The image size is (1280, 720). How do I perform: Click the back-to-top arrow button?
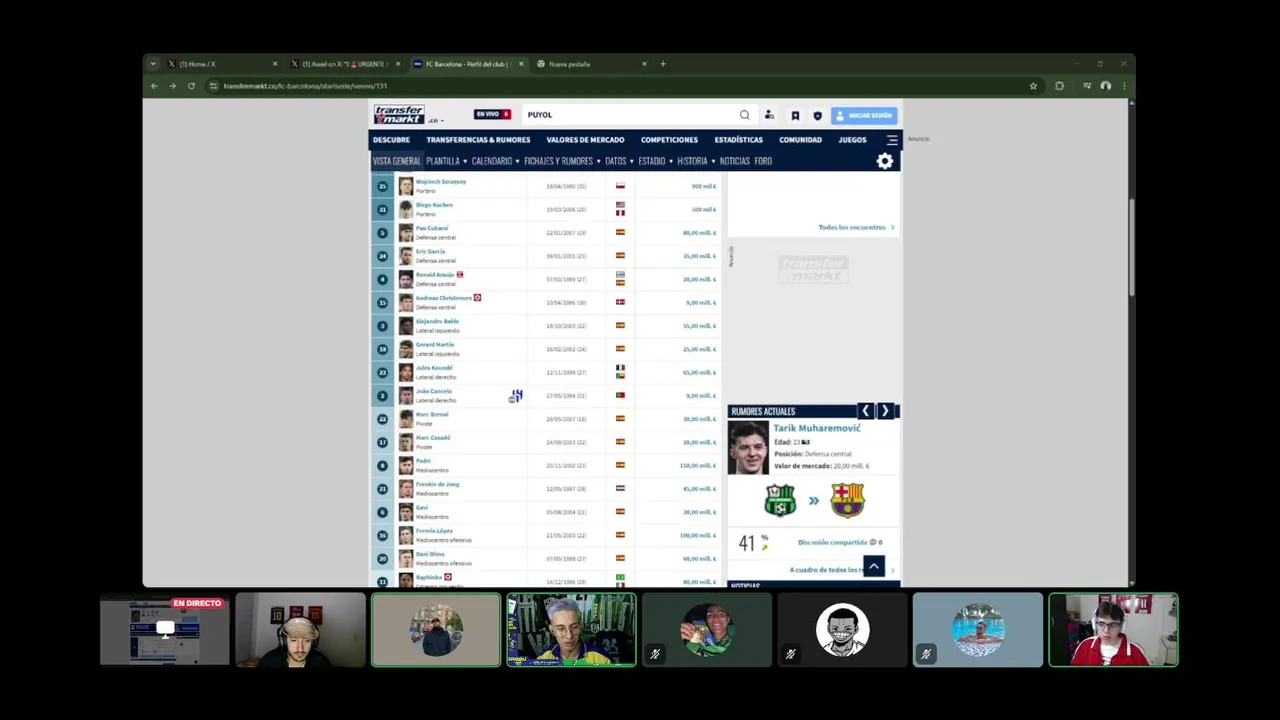tap(874, 567)
